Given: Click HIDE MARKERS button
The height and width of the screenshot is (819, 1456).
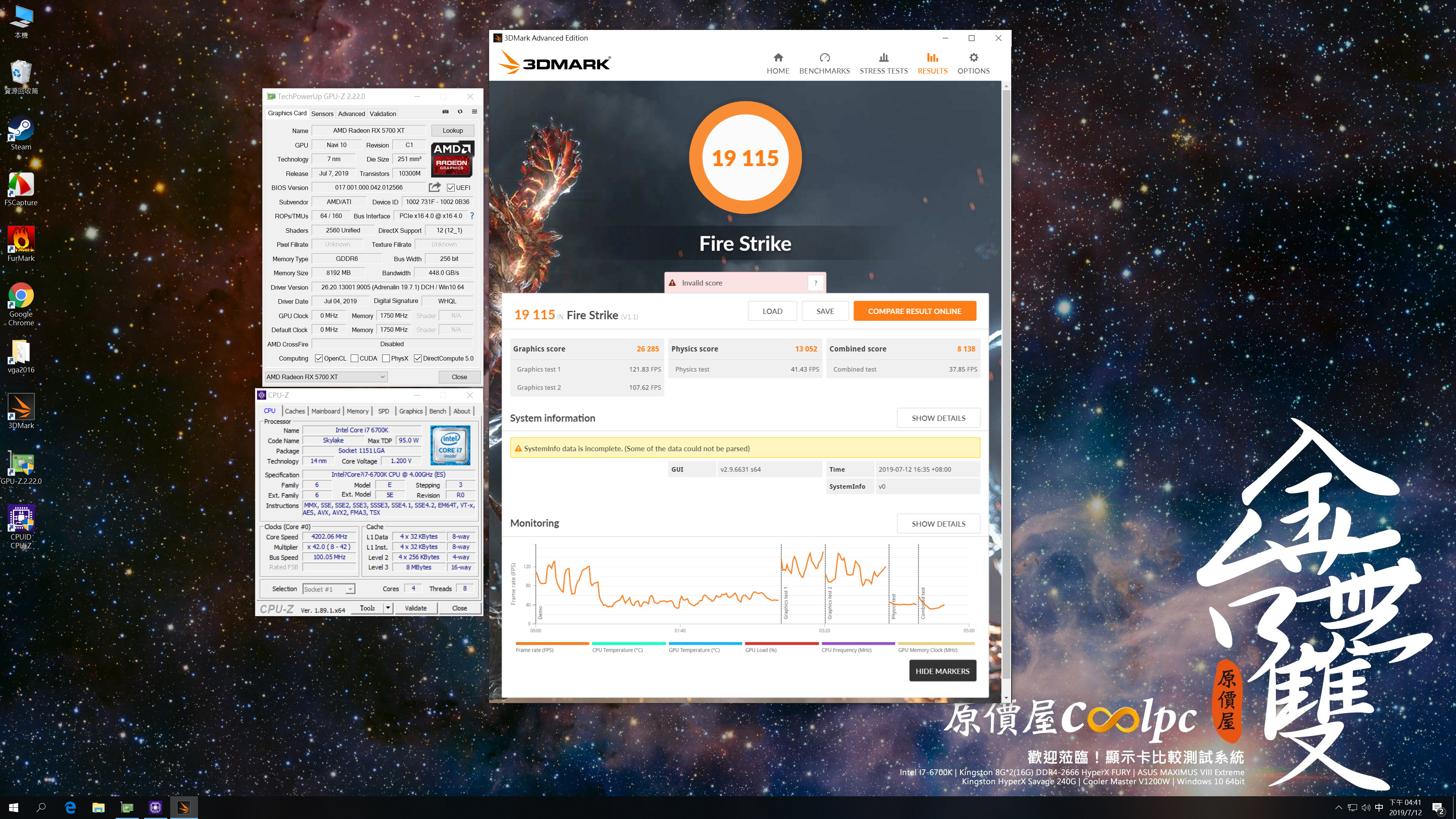Looking at the screenshot, I should pyautogui.click(x=942, y=671).
